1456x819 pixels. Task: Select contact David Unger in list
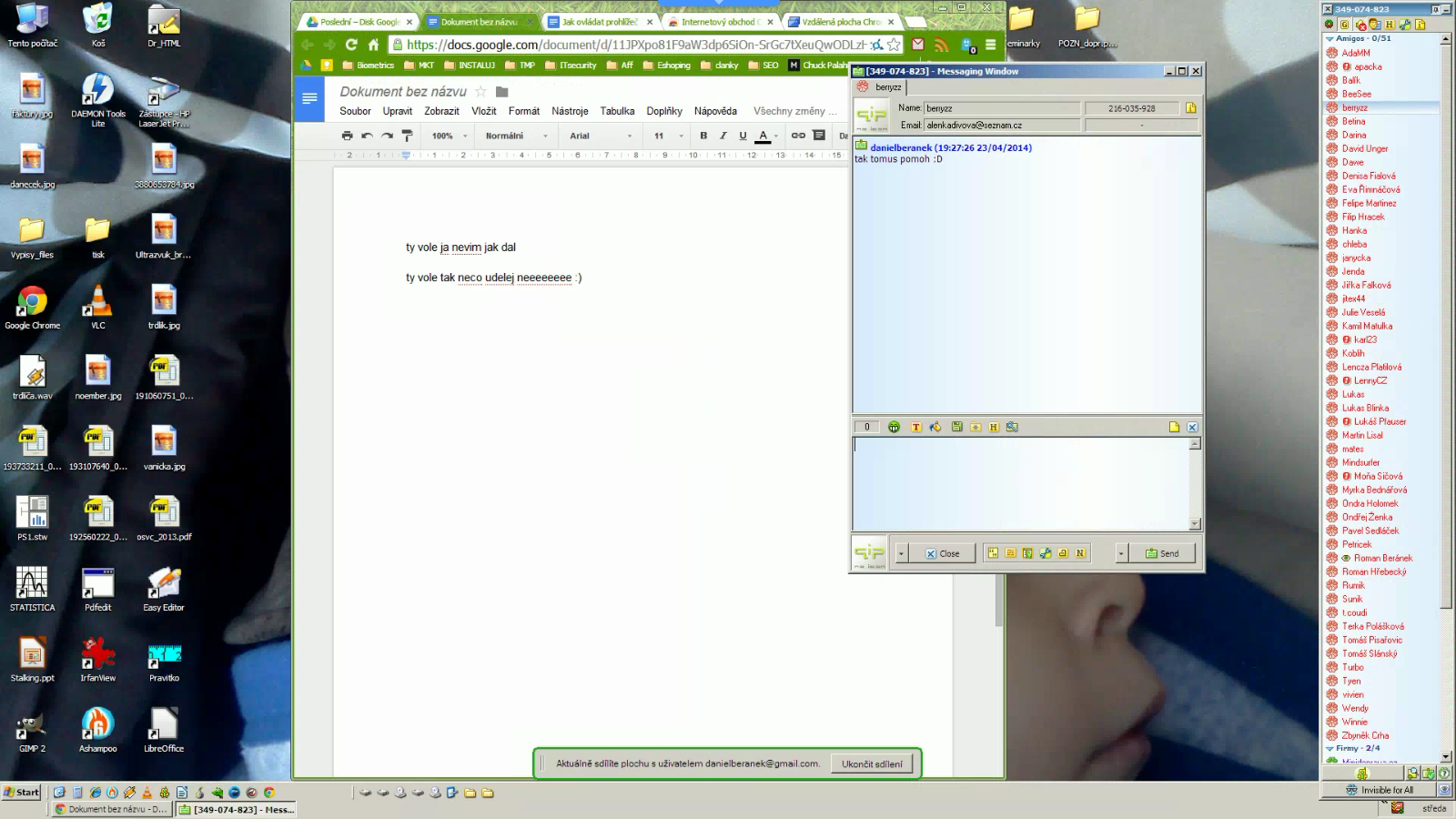(1364, 148)
